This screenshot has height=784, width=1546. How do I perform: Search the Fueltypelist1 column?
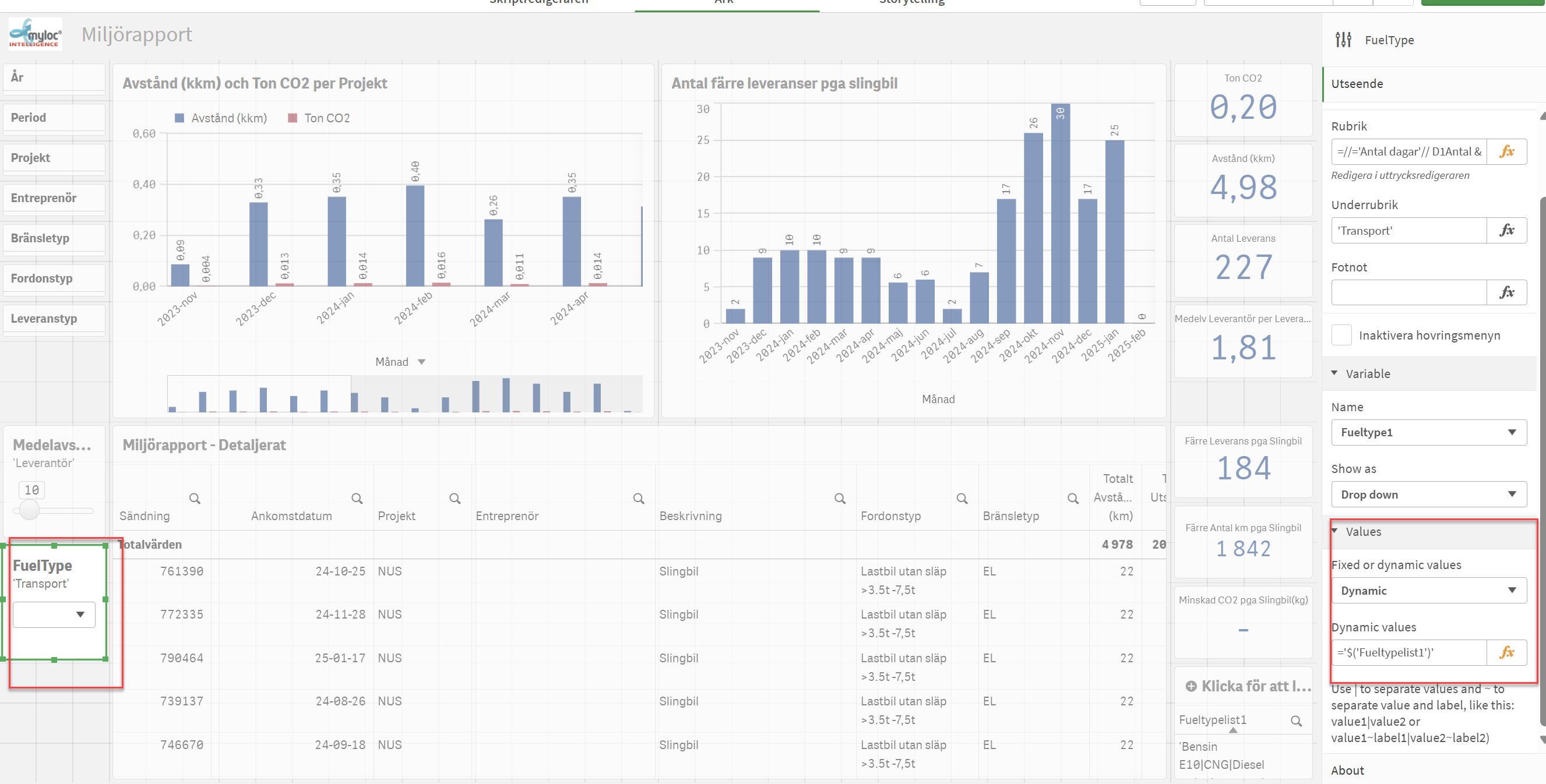pyautogui.click(x=1296, y=721)
